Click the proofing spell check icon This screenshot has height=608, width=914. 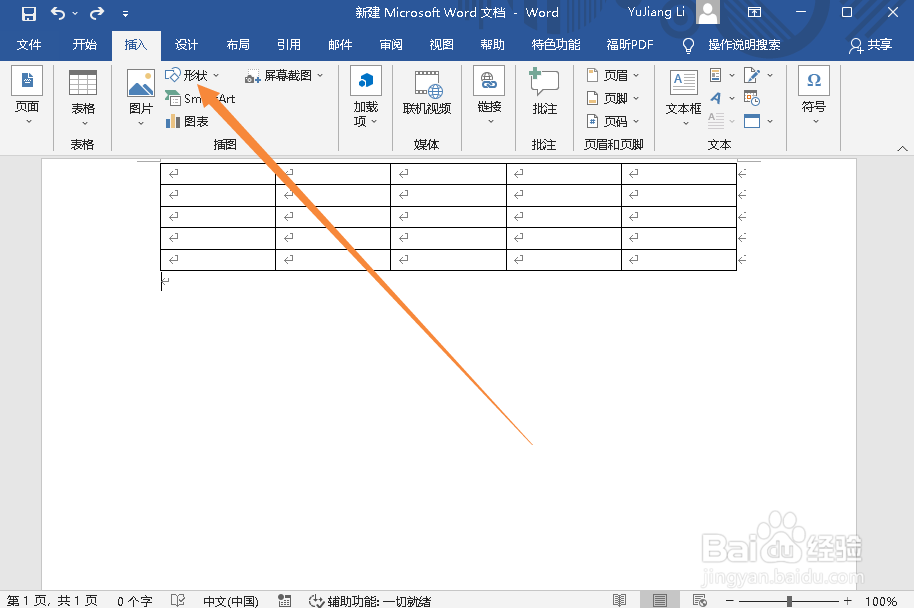tap(178, 600)
